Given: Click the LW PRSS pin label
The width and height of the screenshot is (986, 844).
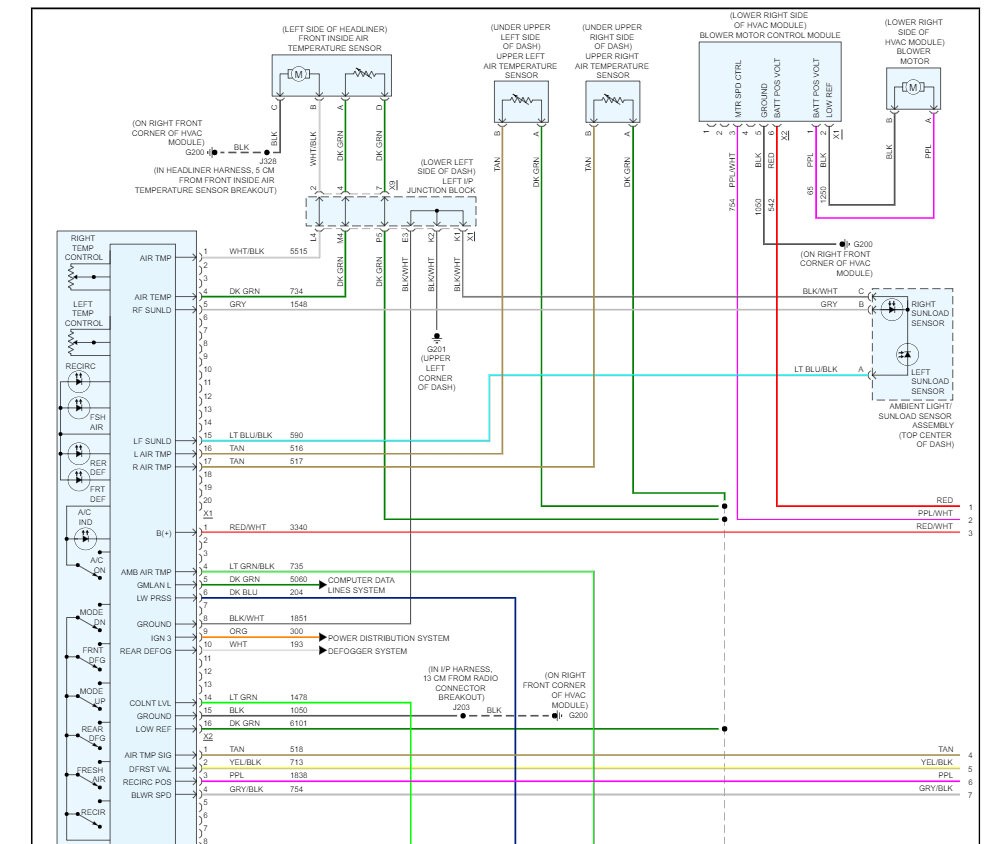Looking at the screenshot, I should tap(153, 598).
